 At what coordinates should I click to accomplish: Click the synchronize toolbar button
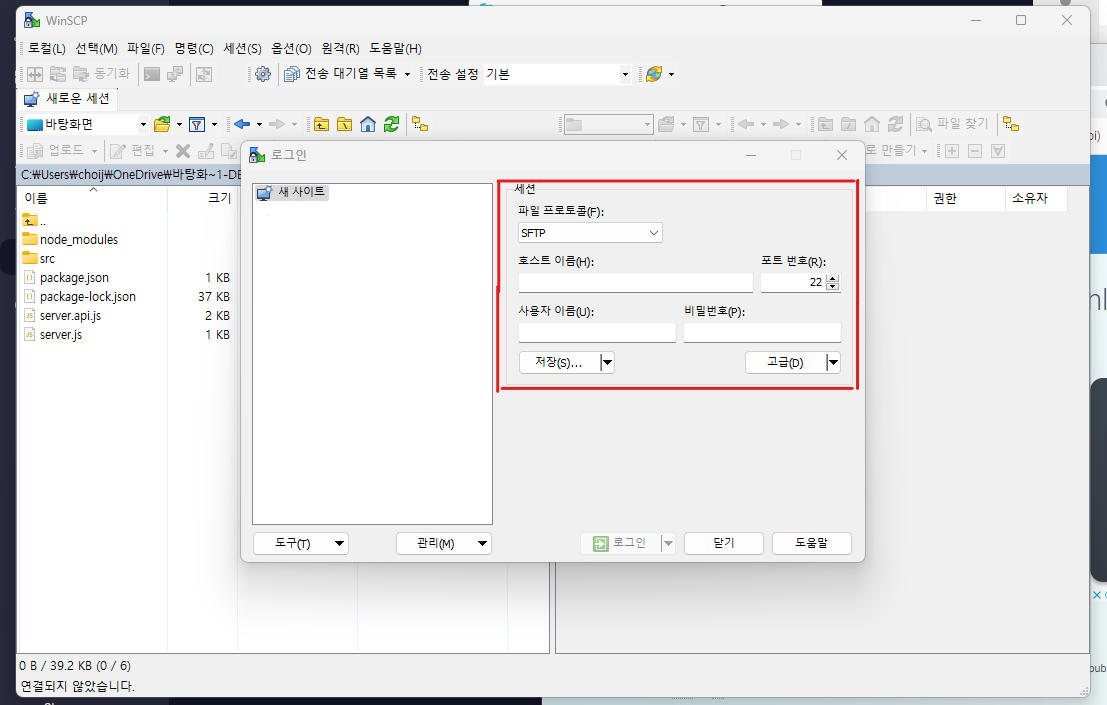tap(102, 74)
